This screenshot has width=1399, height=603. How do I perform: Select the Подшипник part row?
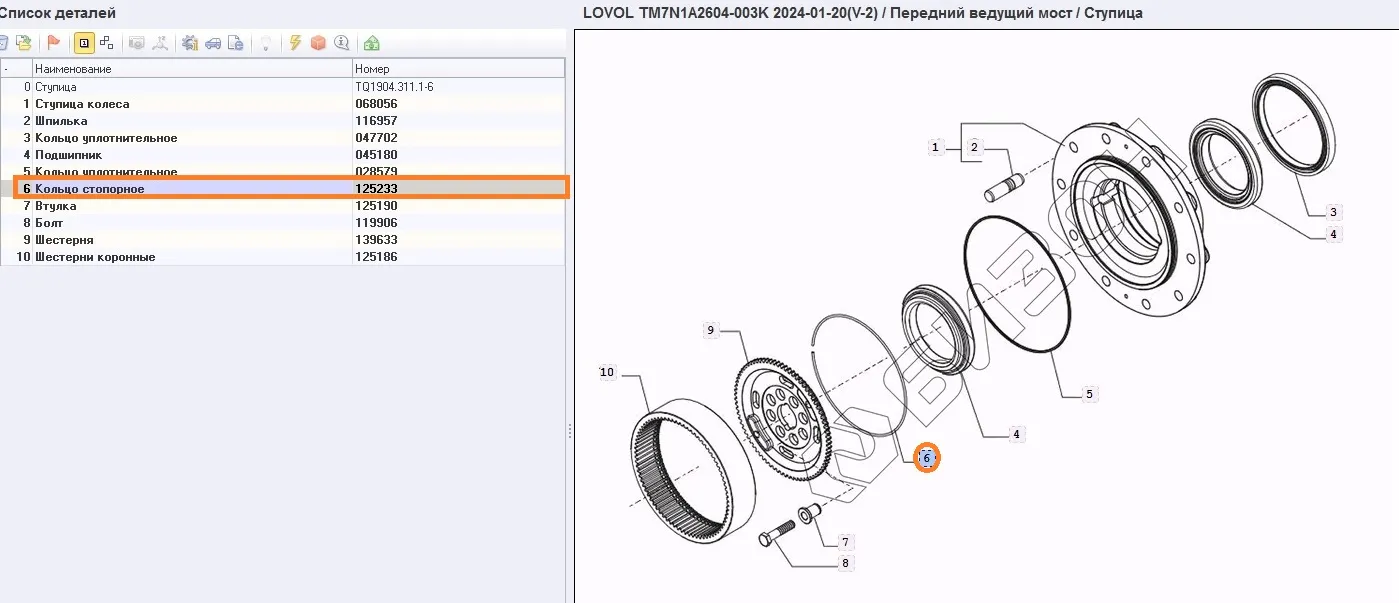68,155
